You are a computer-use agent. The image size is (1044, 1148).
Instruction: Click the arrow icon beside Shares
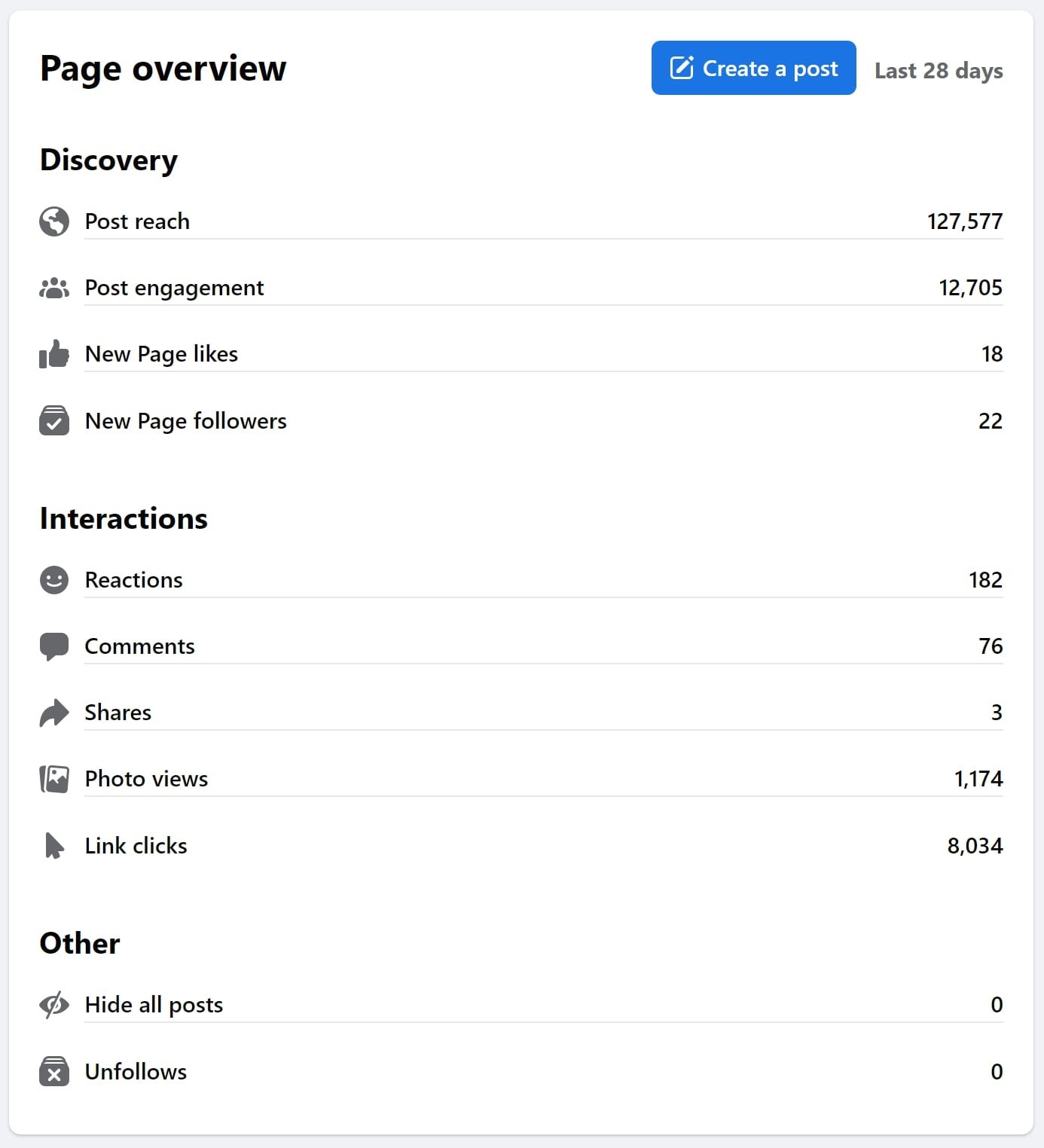(54, 713)
